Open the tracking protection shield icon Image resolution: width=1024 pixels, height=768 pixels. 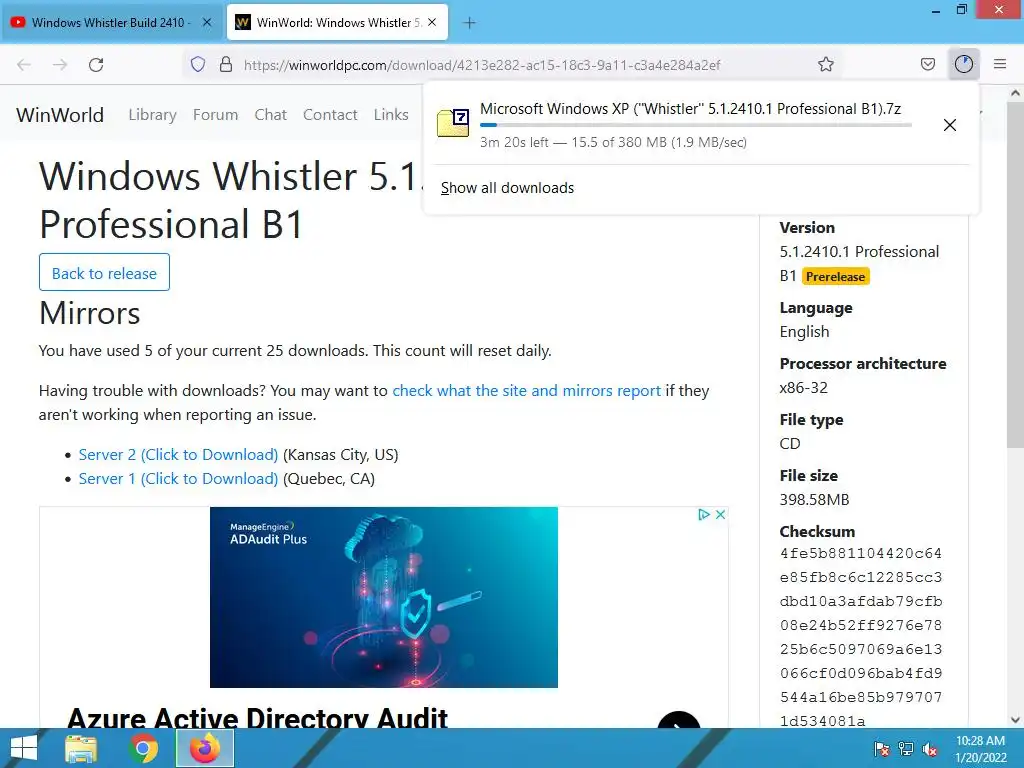click(x=198, y=64)
